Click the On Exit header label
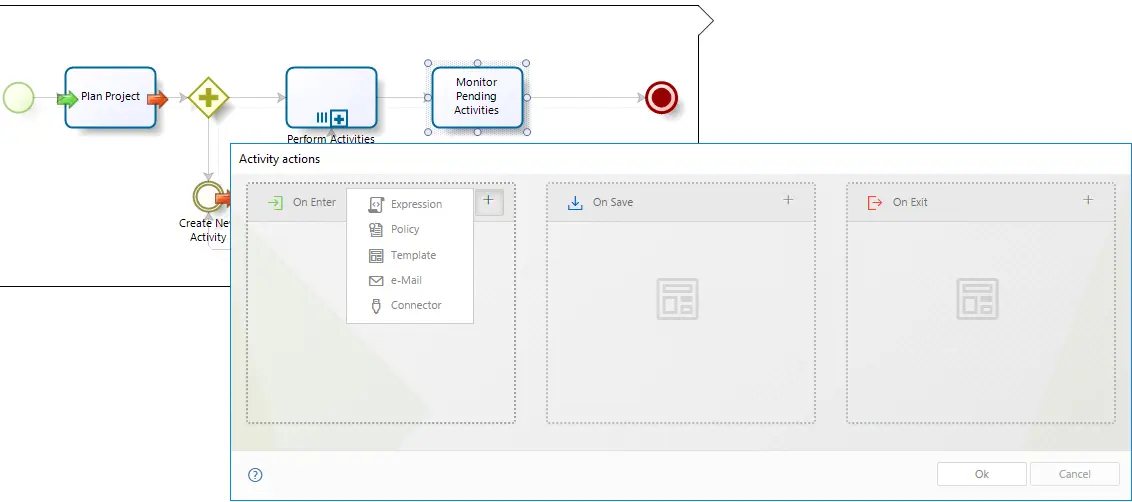This screenshot has width=1132, height=502. [910, 203]
